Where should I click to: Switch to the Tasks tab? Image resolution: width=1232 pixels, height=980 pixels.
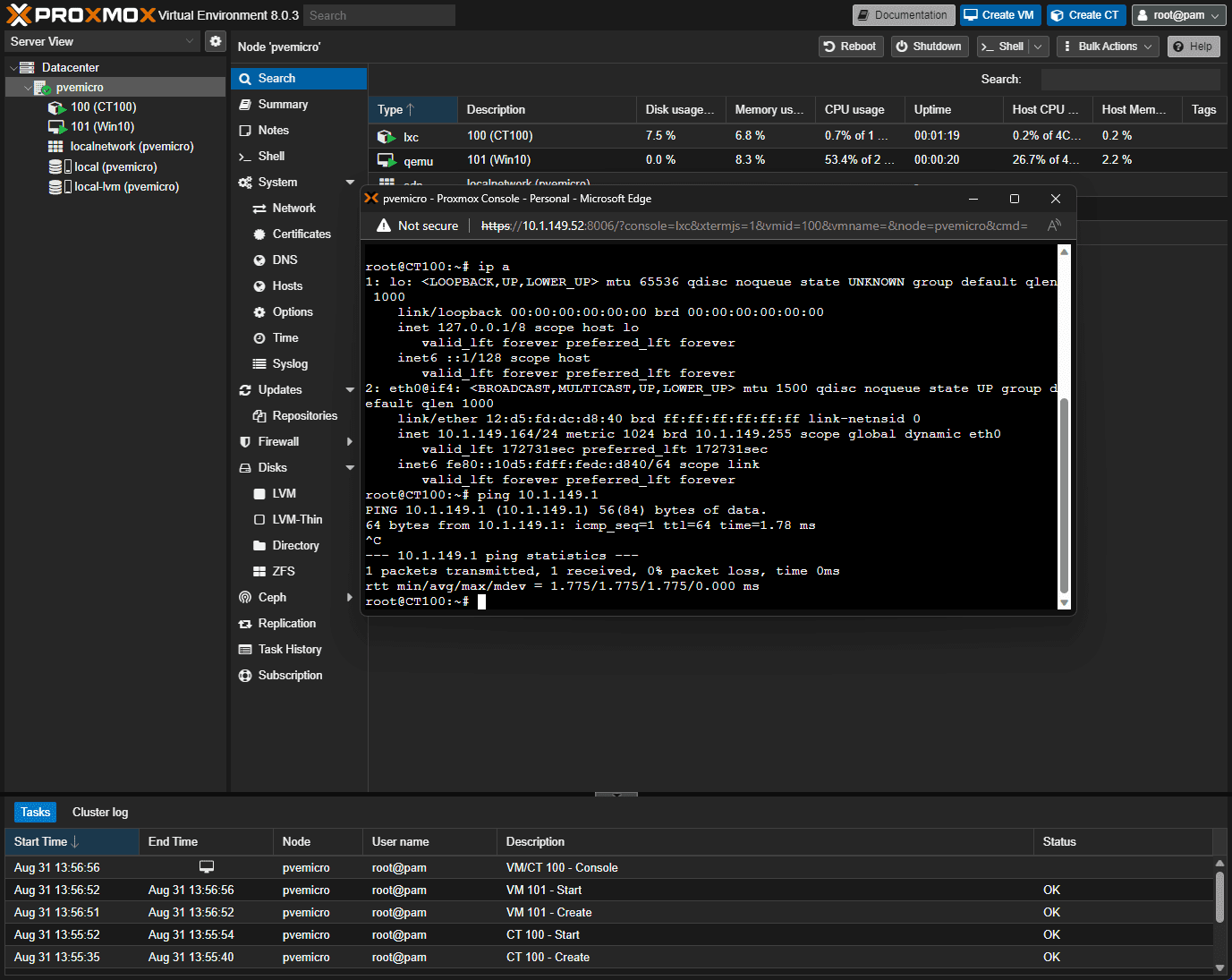click(35, 812)
